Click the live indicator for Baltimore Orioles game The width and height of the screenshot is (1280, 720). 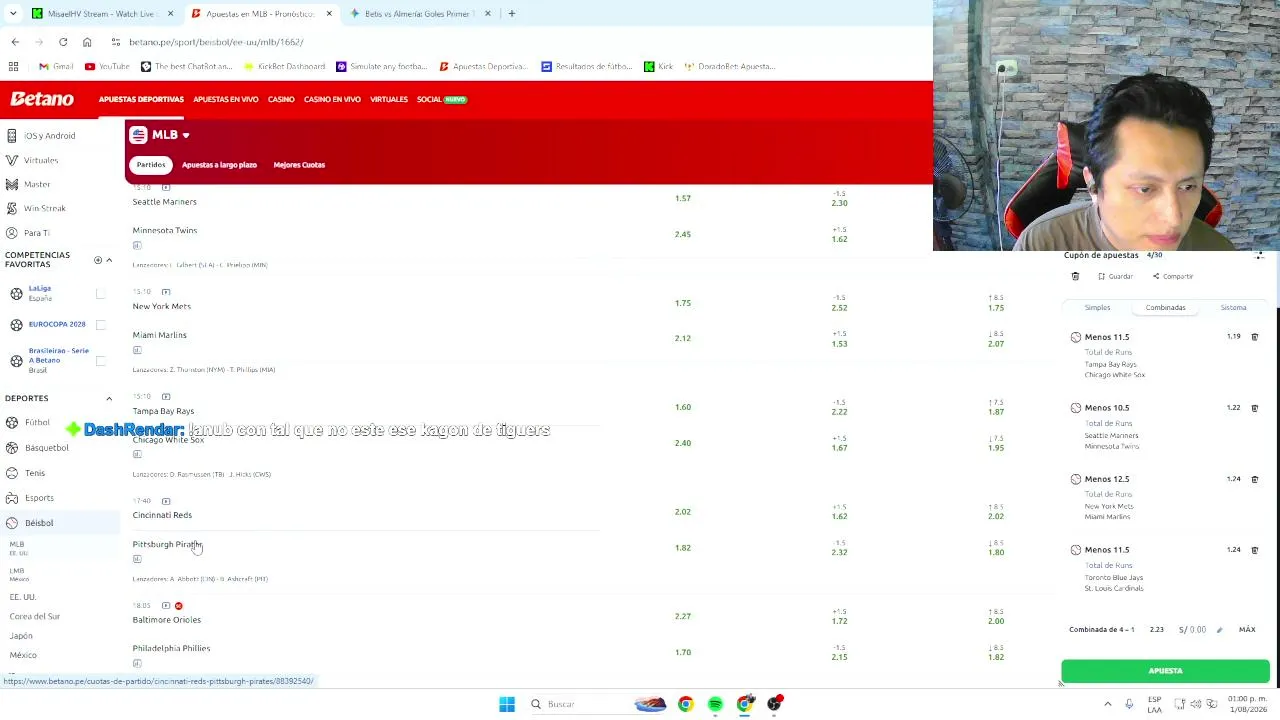pyautogui.click(x=179, y=606)
